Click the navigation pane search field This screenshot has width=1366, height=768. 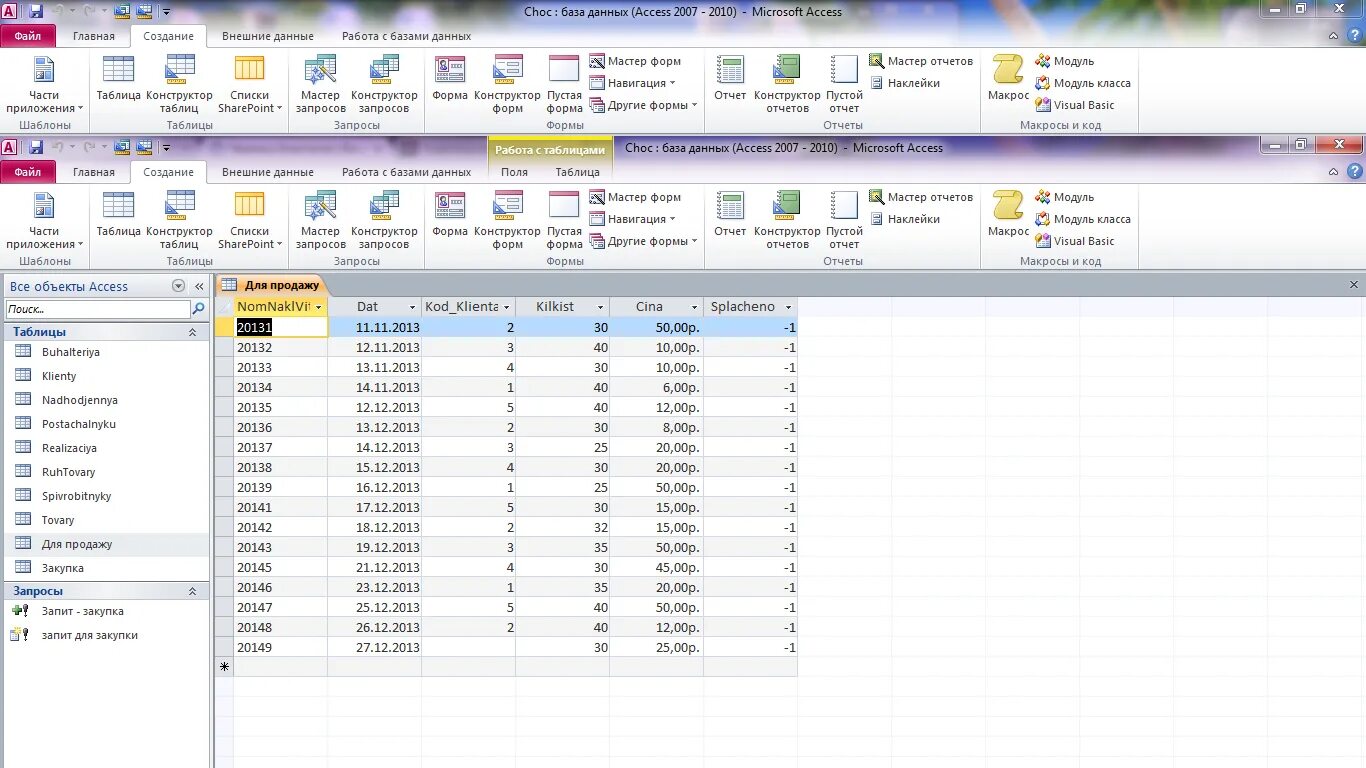coord(98,310)
